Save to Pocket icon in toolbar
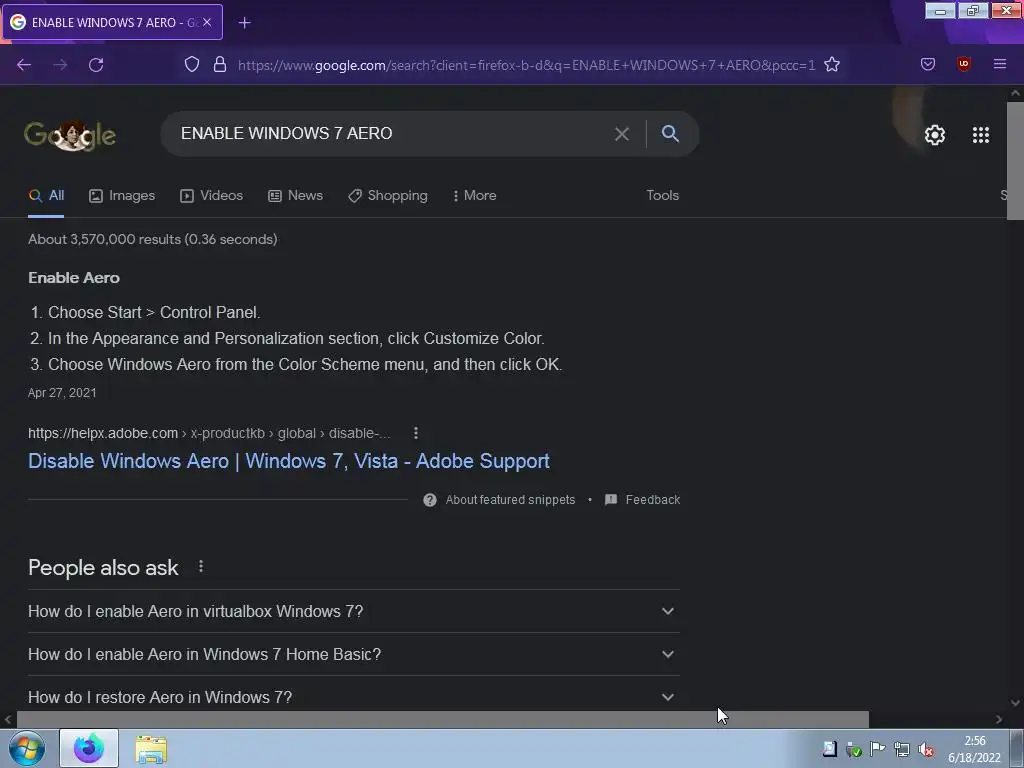The width and height of the screenshot is (1024, 768). (928, 64)
